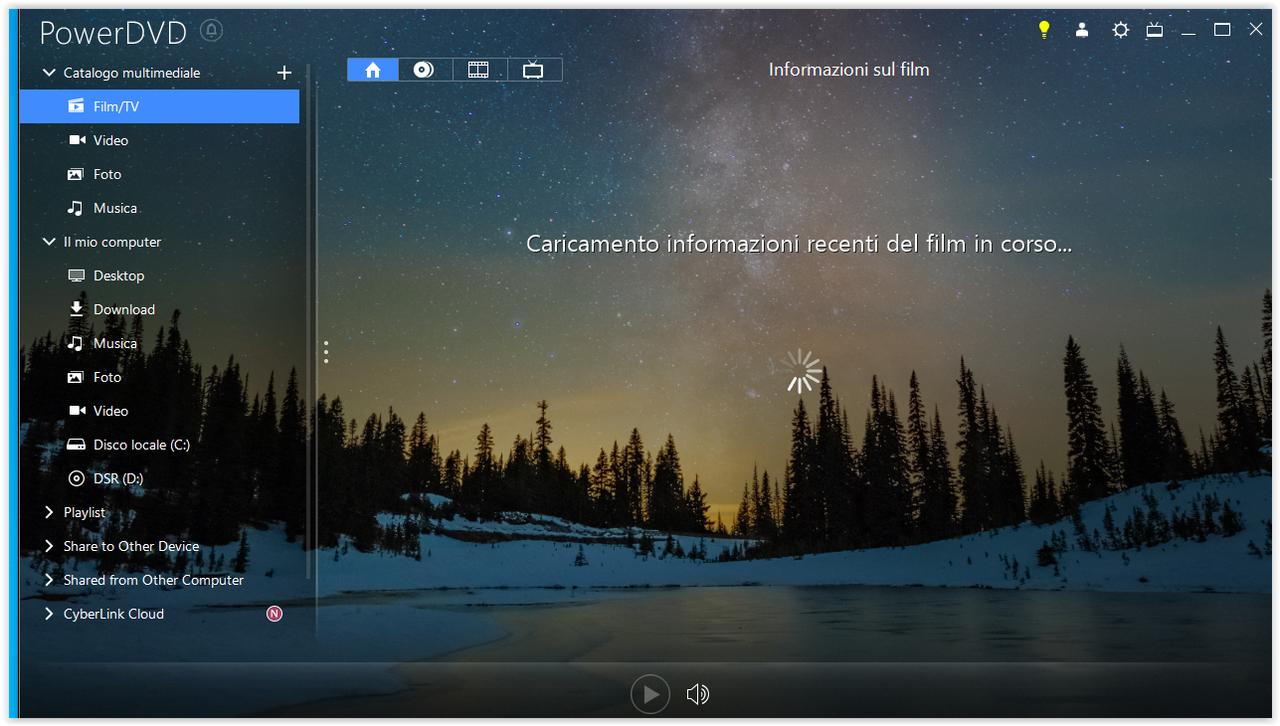Expand Shared from Other Computer

(x=49, y=580)
